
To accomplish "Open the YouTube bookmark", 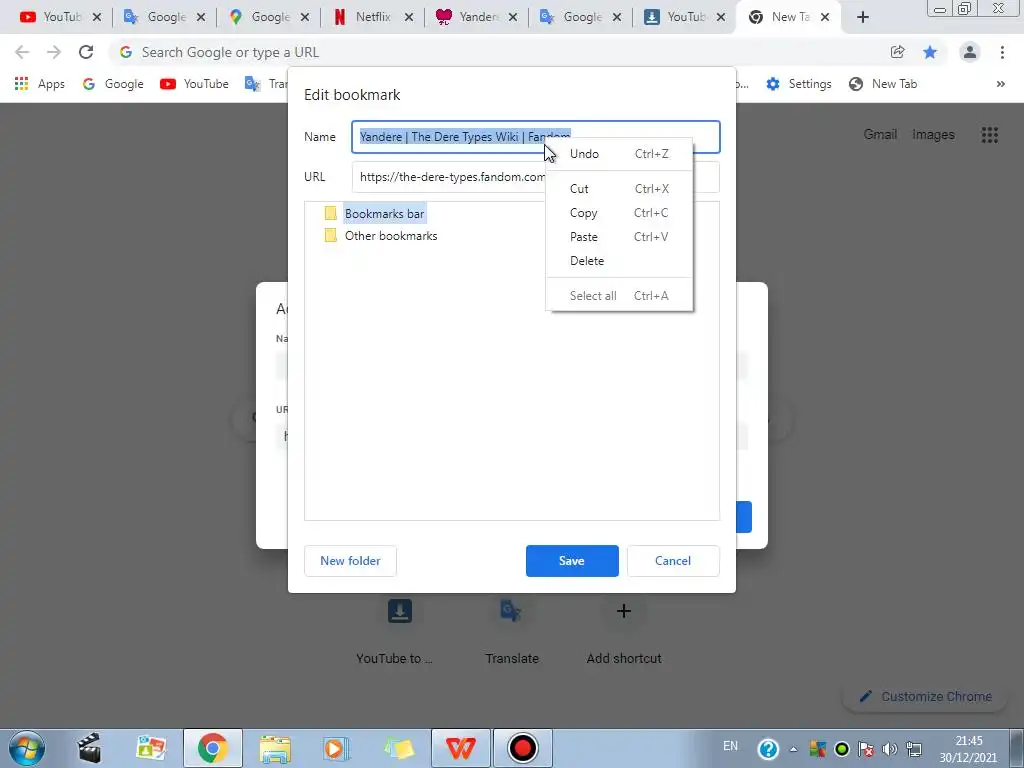I will (195, 84).
